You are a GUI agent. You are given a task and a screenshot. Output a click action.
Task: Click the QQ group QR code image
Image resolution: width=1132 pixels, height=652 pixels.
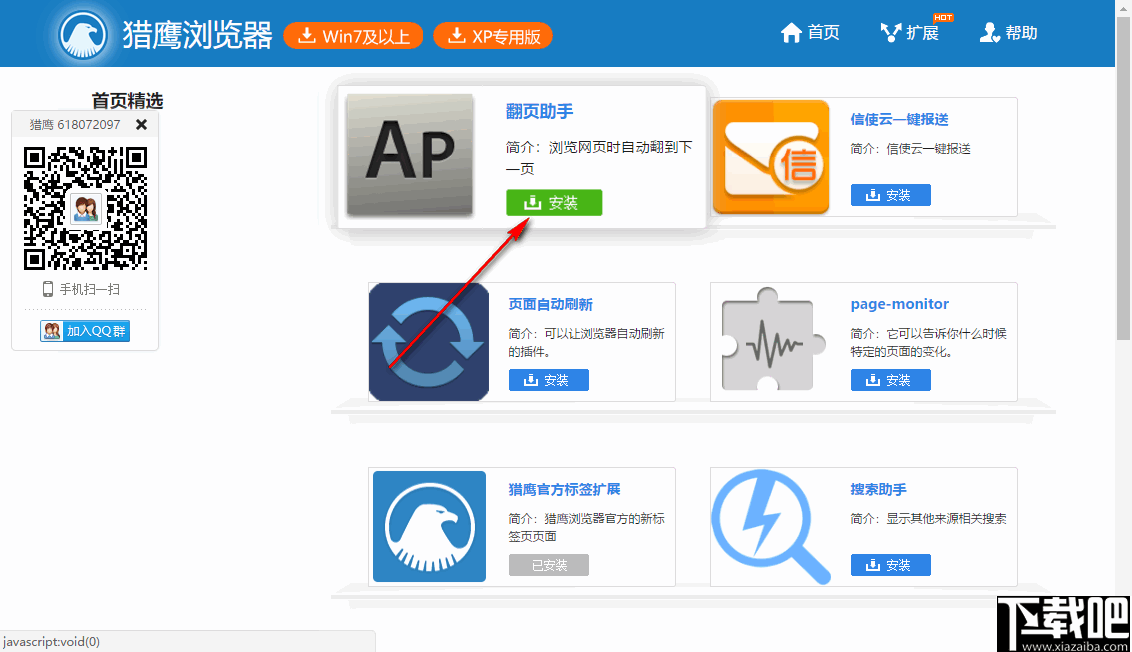point(85,208)
